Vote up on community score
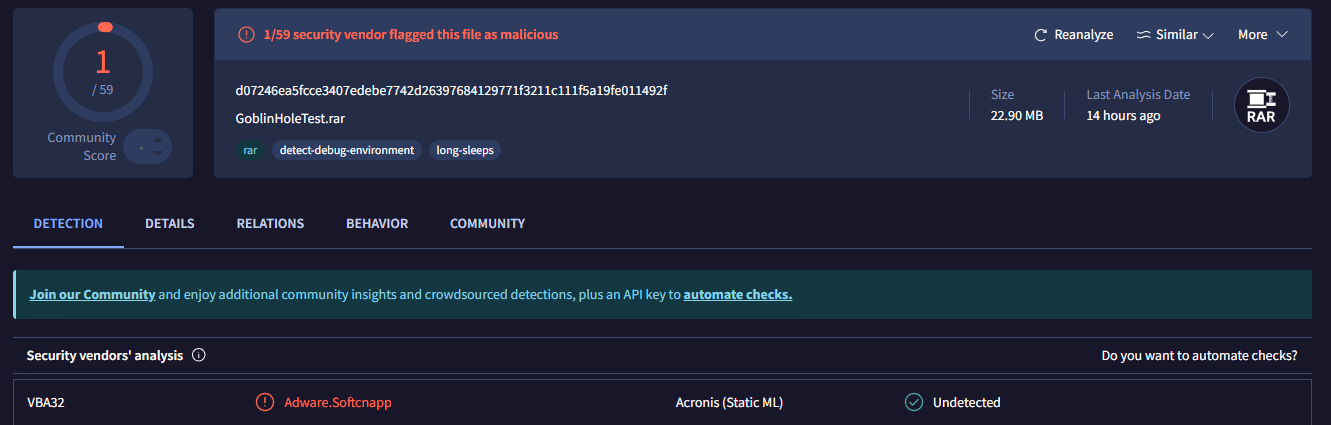This screenshot has height=425, width=1331. pos(157,141)
